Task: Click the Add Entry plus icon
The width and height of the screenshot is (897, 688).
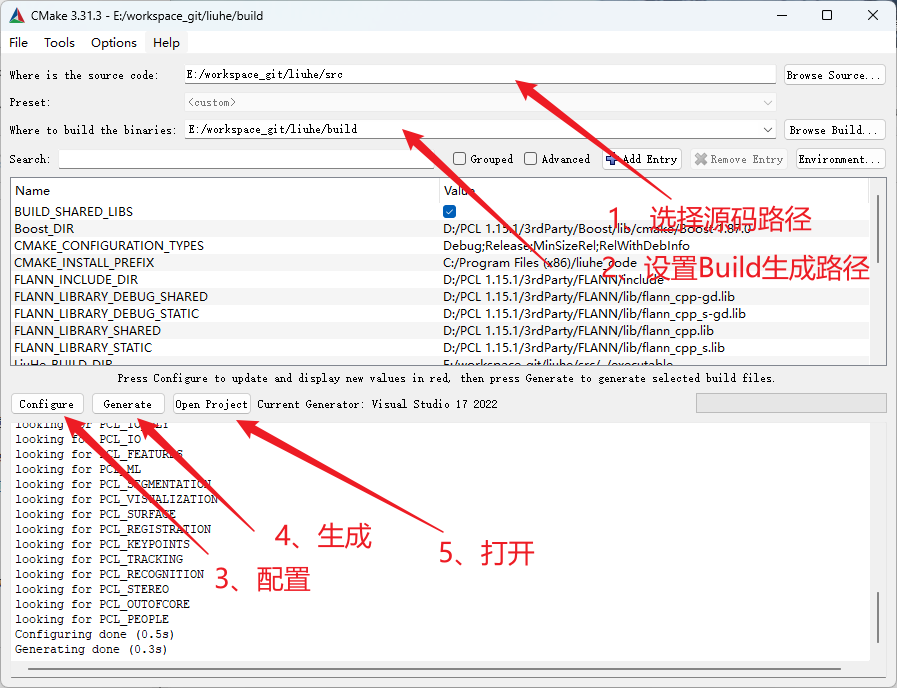Action: 611,159
